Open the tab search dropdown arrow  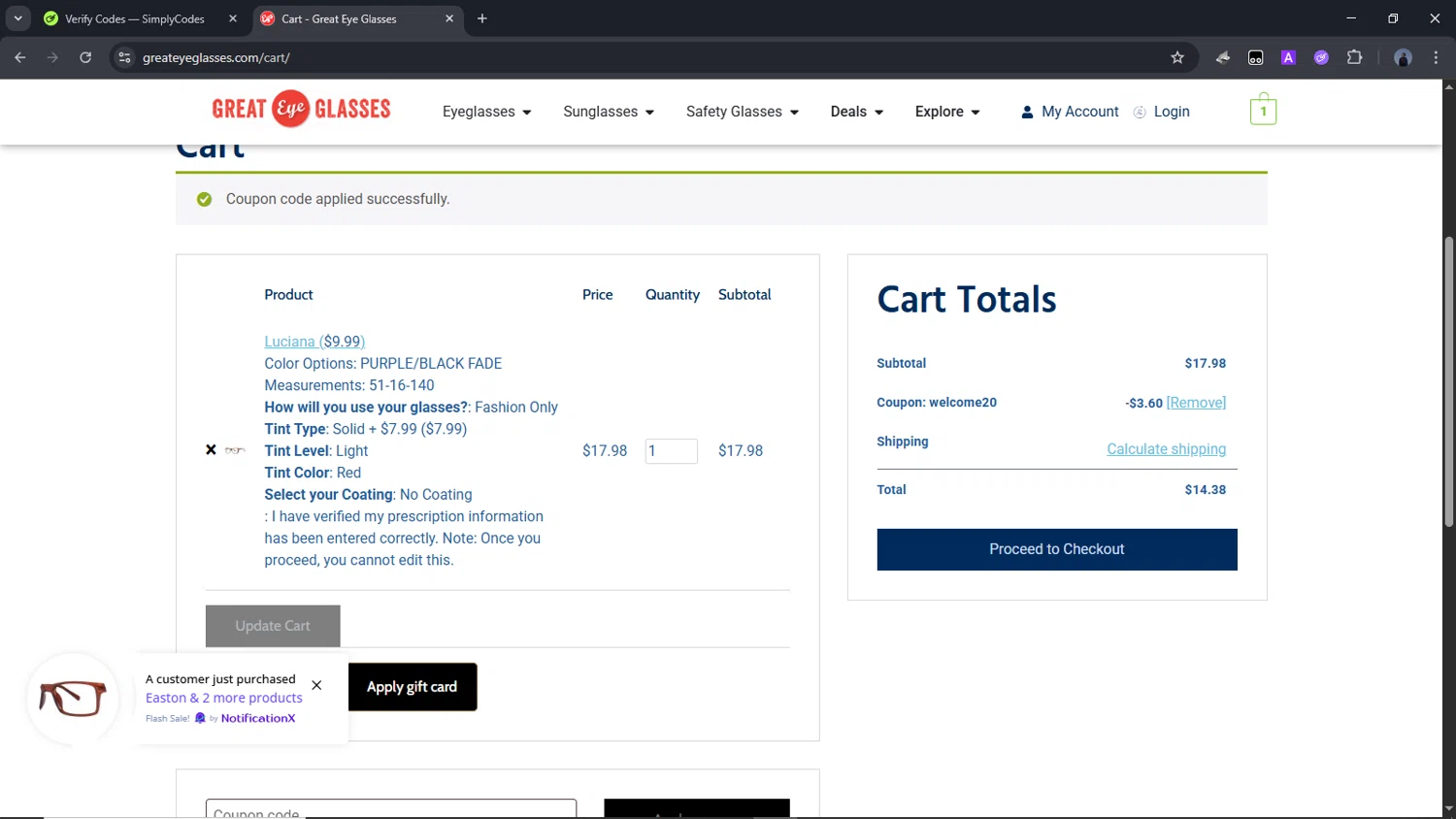point(17,18)
